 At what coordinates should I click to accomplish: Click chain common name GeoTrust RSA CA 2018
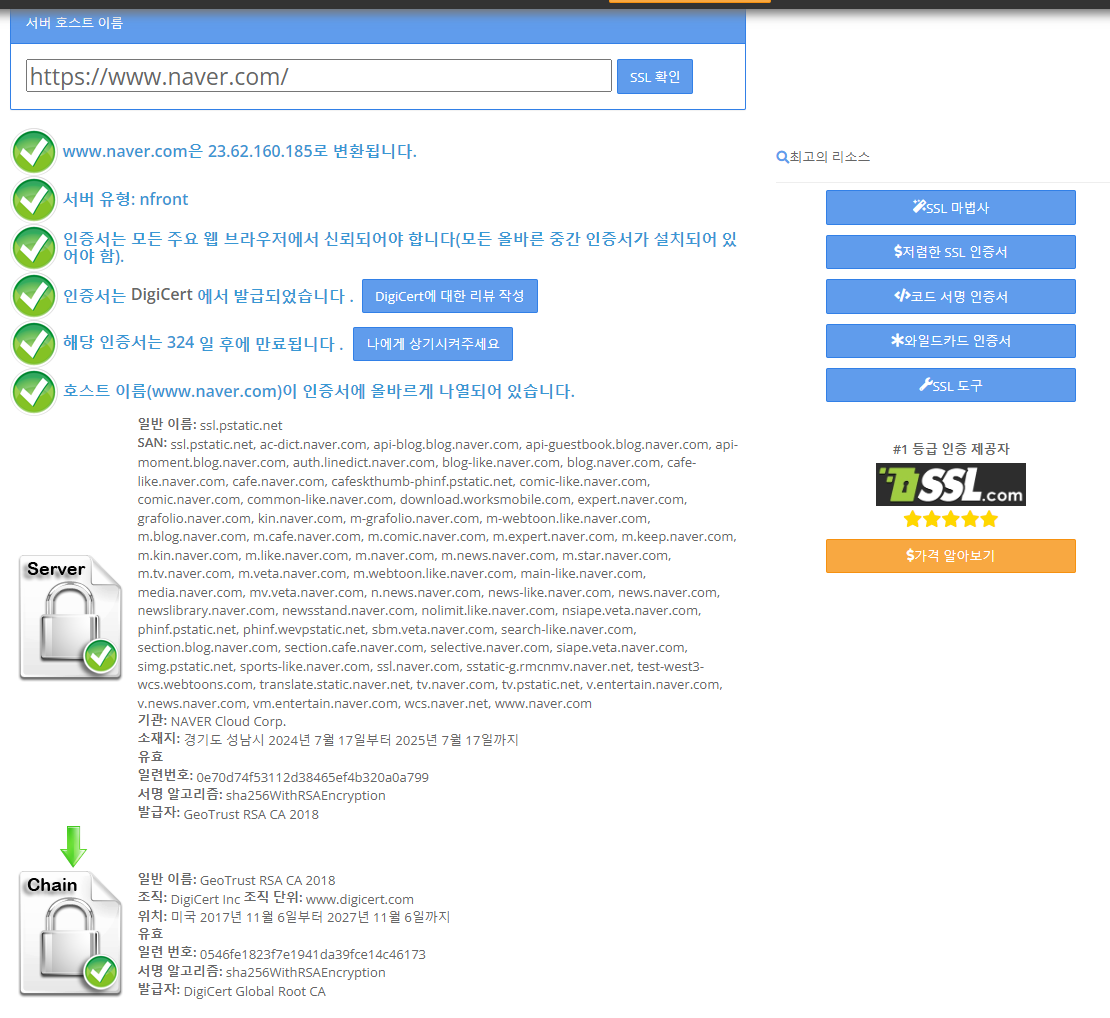pos(268,880)
